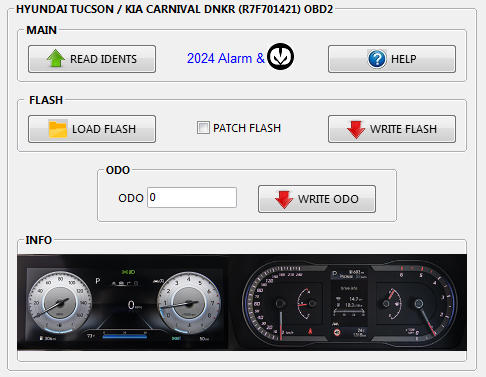Click the HYUNDAI TUCSON / KIA CARNIVAL title
486x377 pixels.
tap(174, 9)
